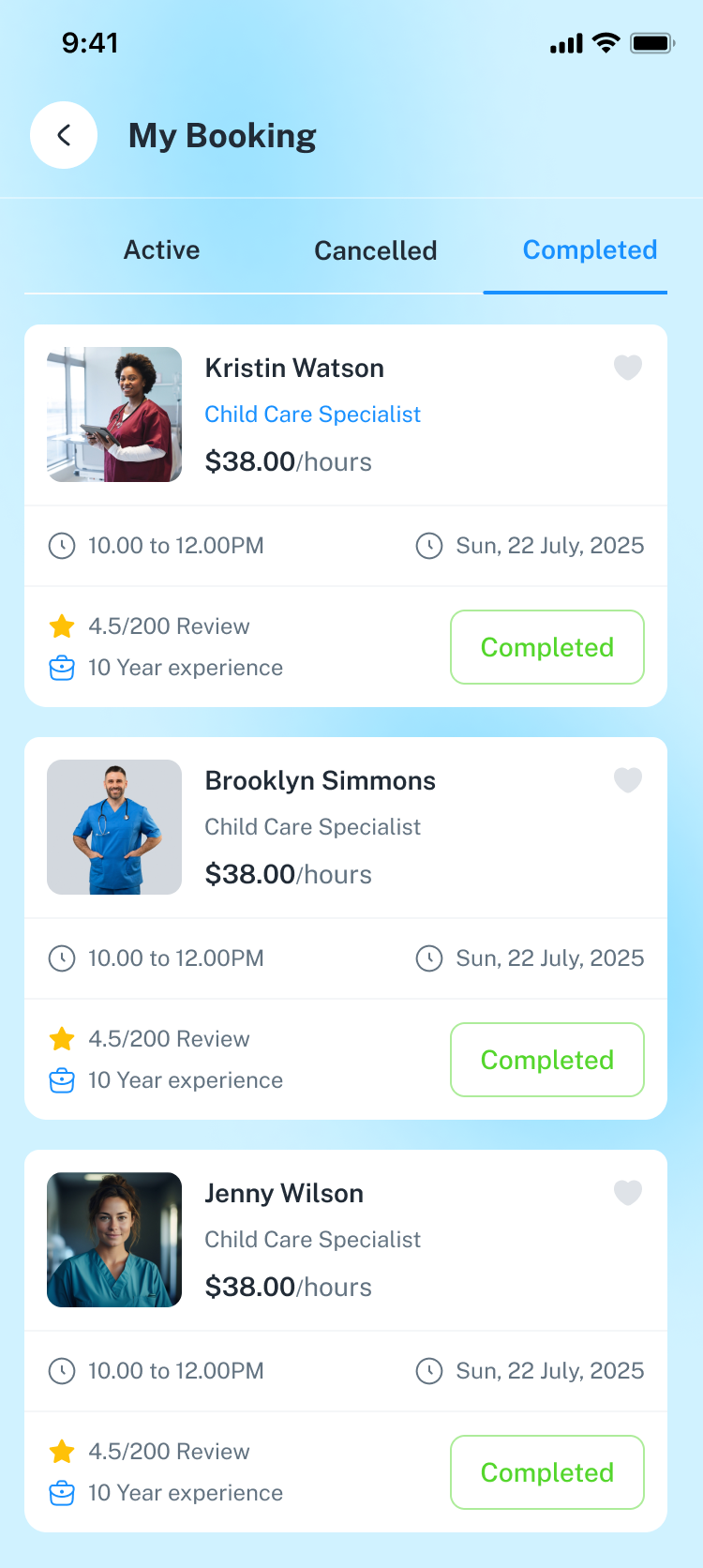The height and width of the screenshot is (1568, 703).
Task: Select the Completed tab
Action: (x=590, y=250)
